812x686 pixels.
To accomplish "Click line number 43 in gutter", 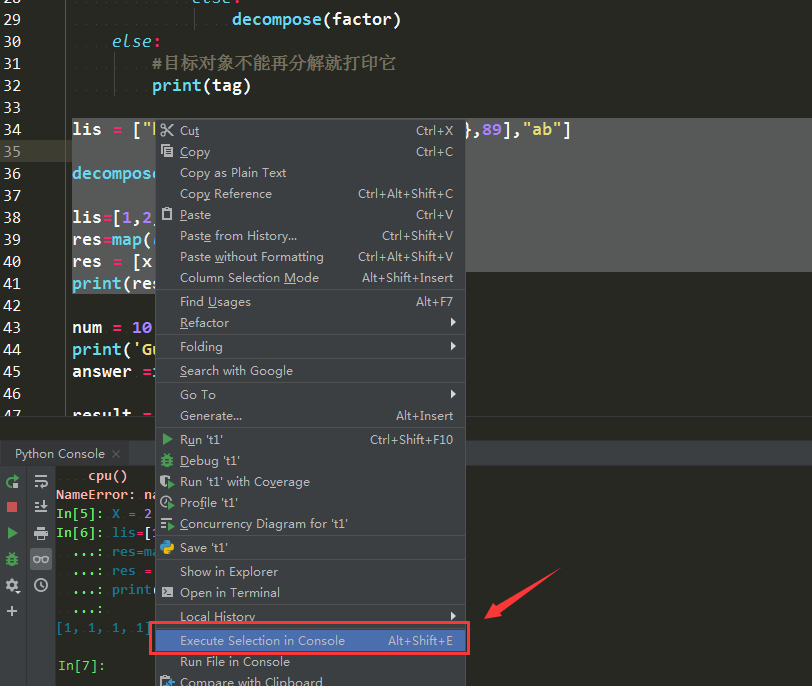I will [12, 327].
